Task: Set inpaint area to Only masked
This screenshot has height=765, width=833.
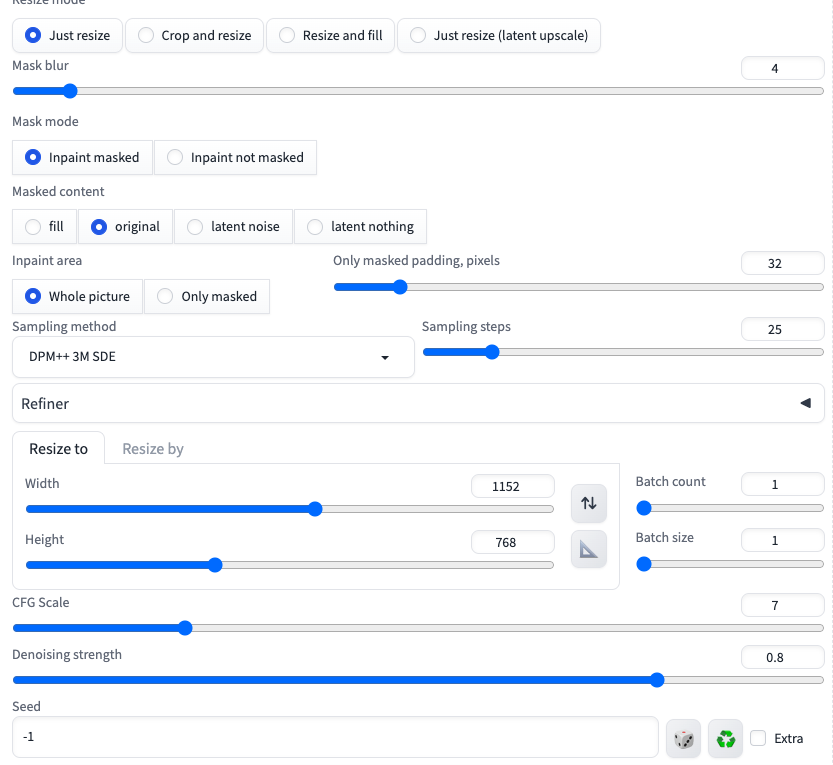Action: tap(207, 296)
